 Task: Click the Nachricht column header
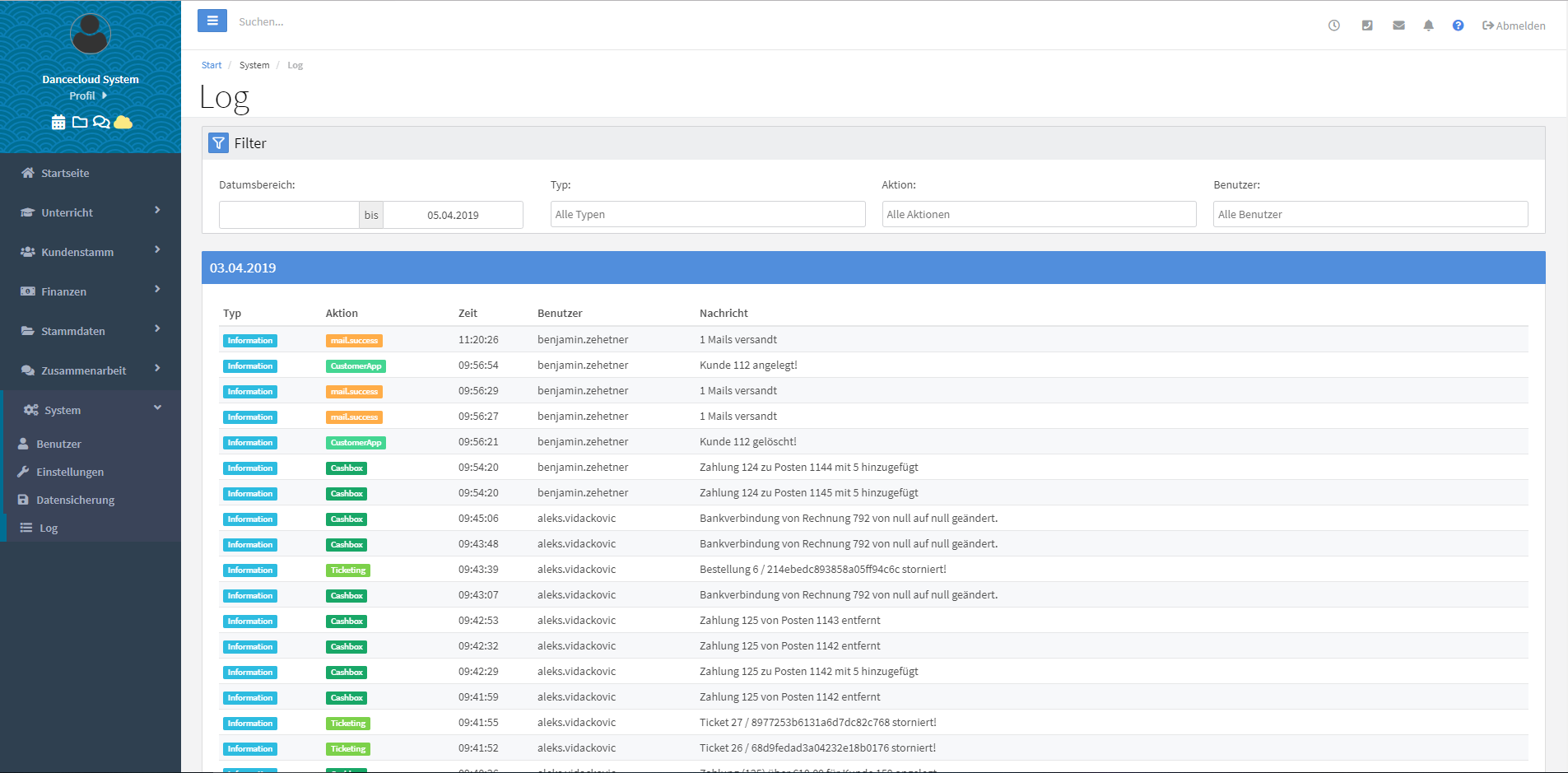click(x=724, y=313)
